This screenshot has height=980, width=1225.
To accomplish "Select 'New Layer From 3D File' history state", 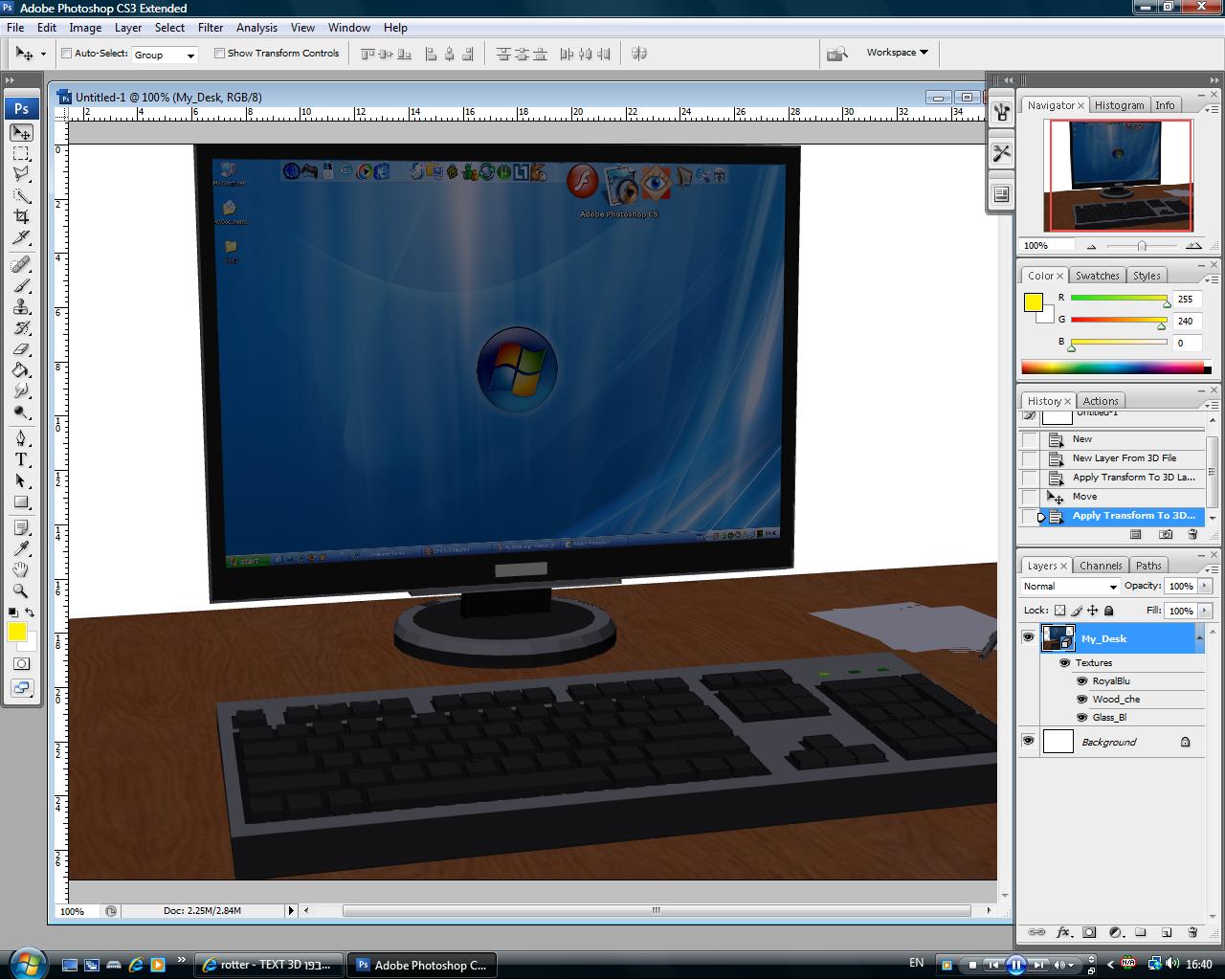I will 1124,458.
